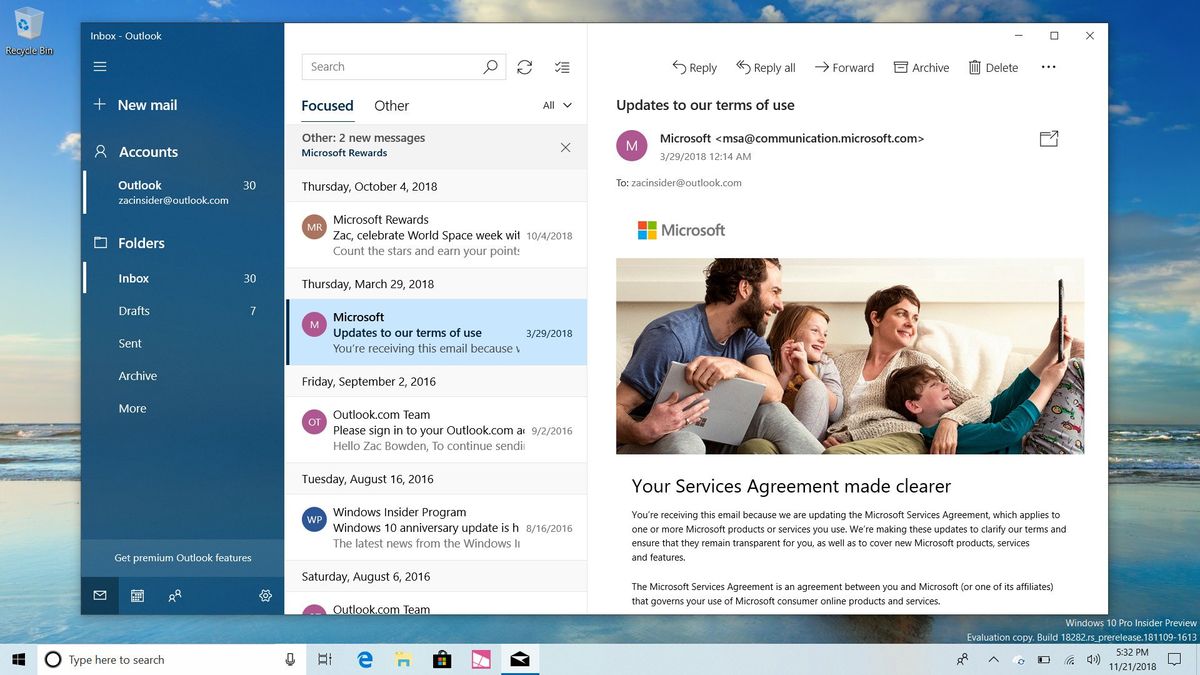Archive the open email
1200x675 pixels.
point(921,67)
